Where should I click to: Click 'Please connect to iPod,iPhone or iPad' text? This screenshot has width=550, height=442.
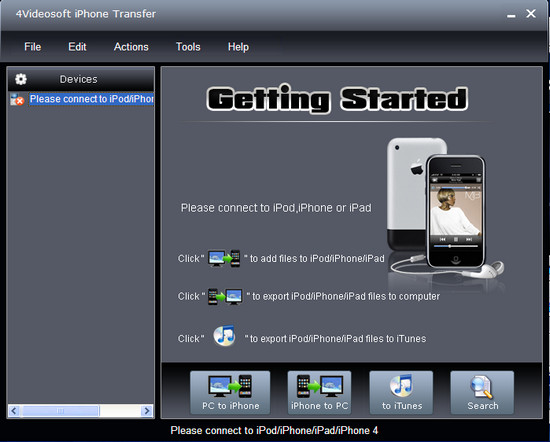point(276,208)
